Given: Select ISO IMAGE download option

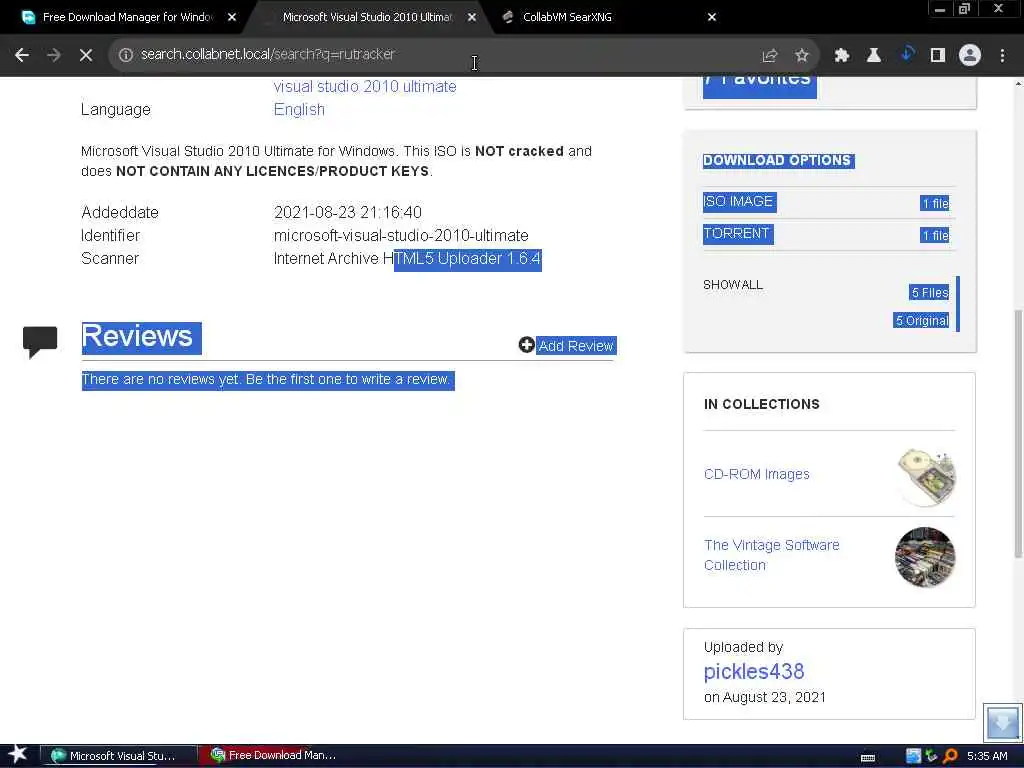Looking at the screenshot, I should click(739, 201).
